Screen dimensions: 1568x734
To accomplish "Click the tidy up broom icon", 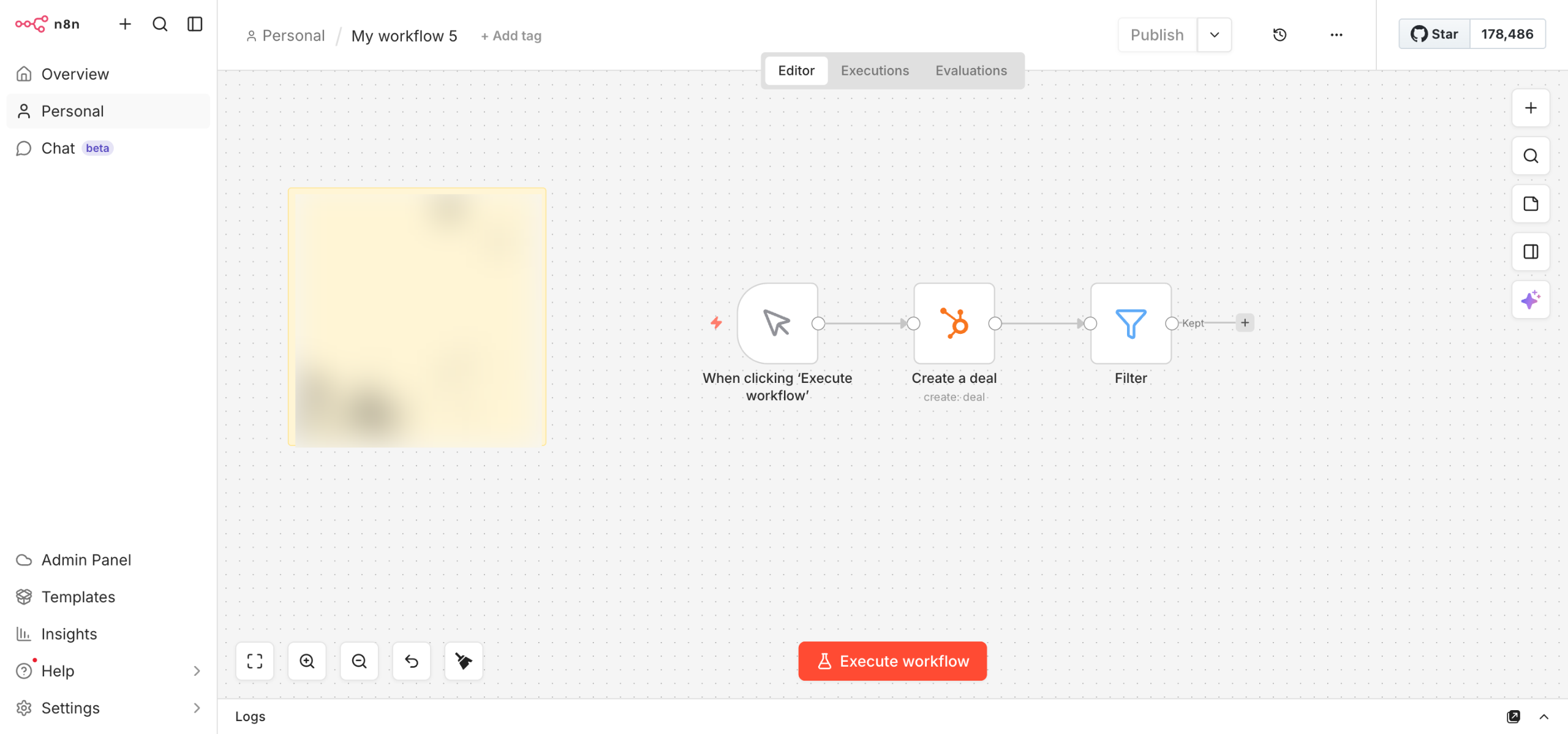I will pyautogui.click(x=464, y=661).
